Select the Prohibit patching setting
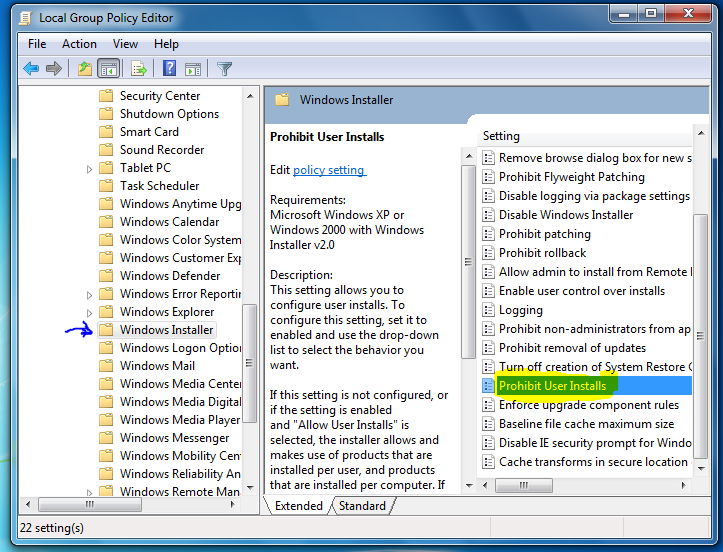The height and width of the screenshot is (552, 723). point(545,234)
